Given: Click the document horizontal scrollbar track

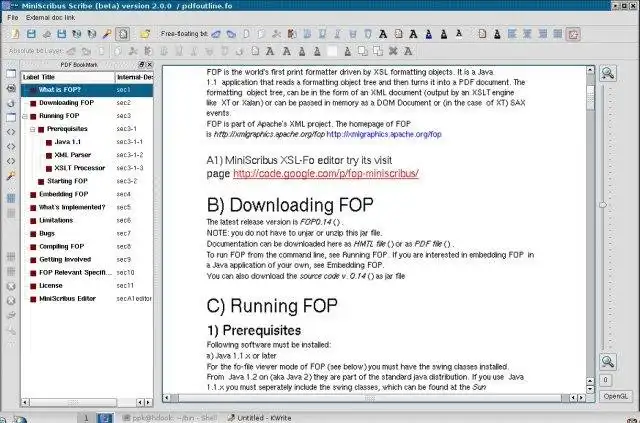Looking at the screenshot, I should tap(369, 398).
